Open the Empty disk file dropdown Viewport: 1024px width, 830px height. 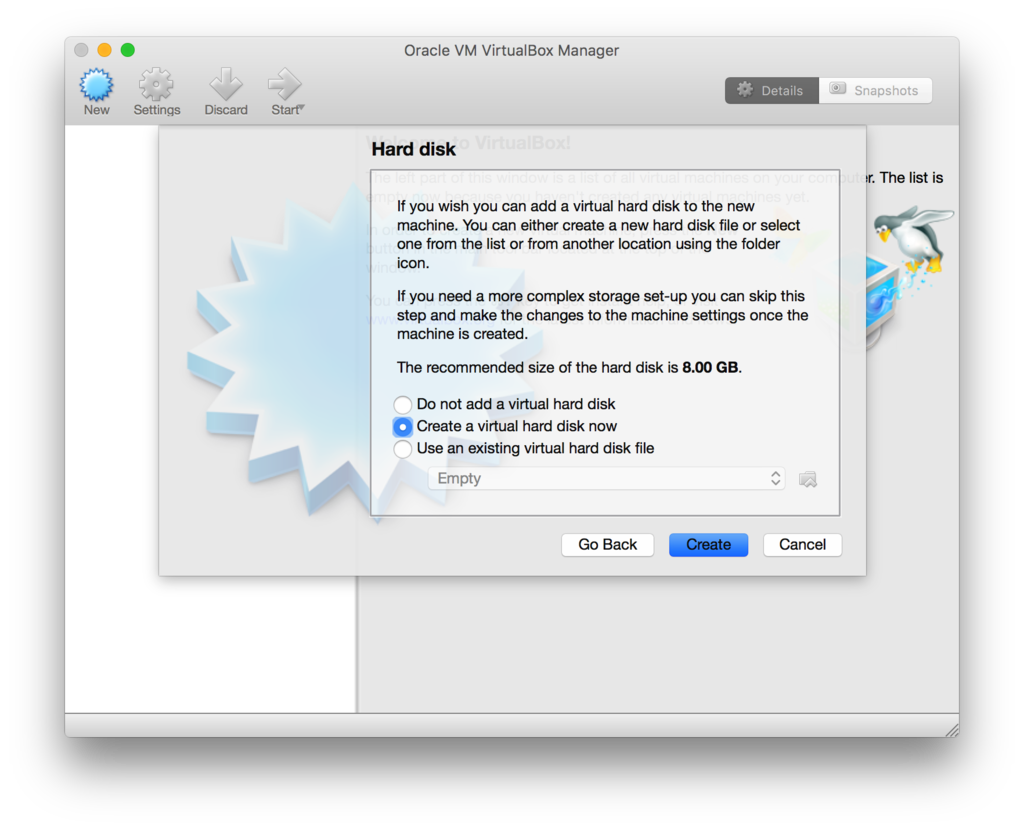[x=607, y=479]
